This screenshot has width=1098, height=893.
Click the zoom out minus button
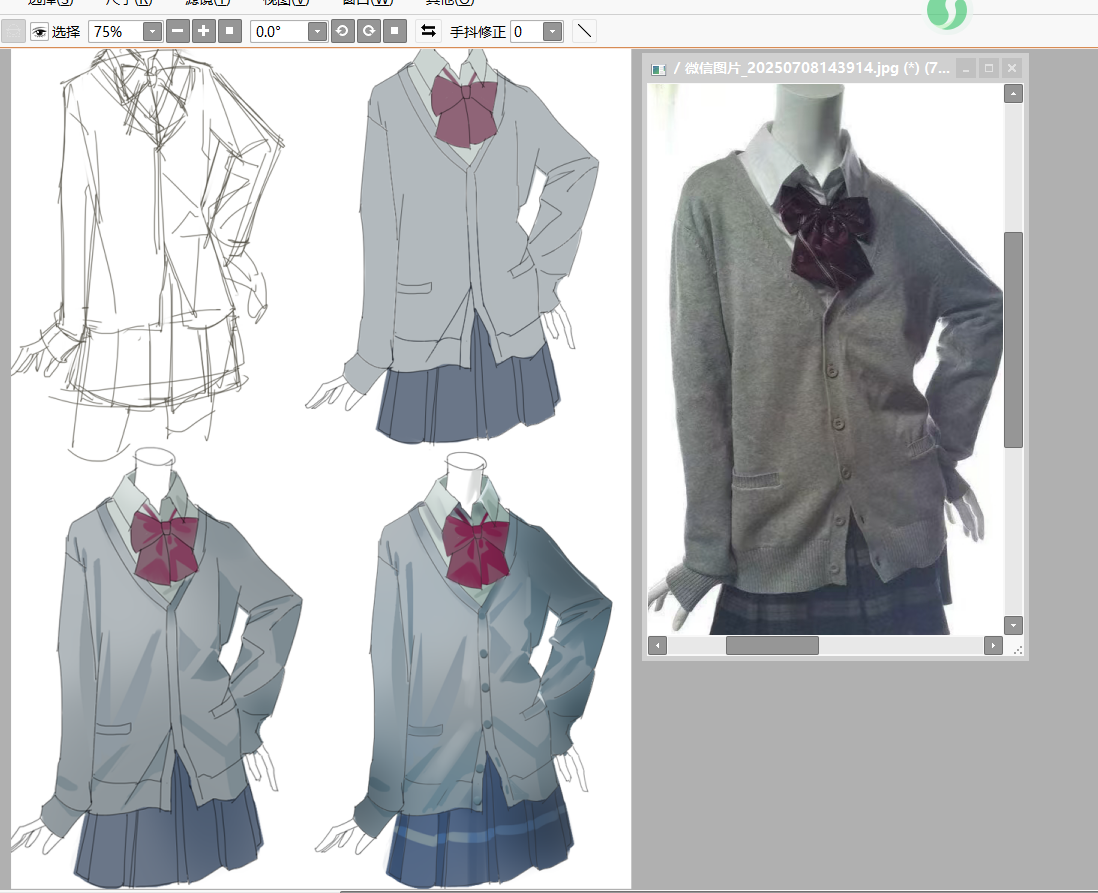coord(177,31)
